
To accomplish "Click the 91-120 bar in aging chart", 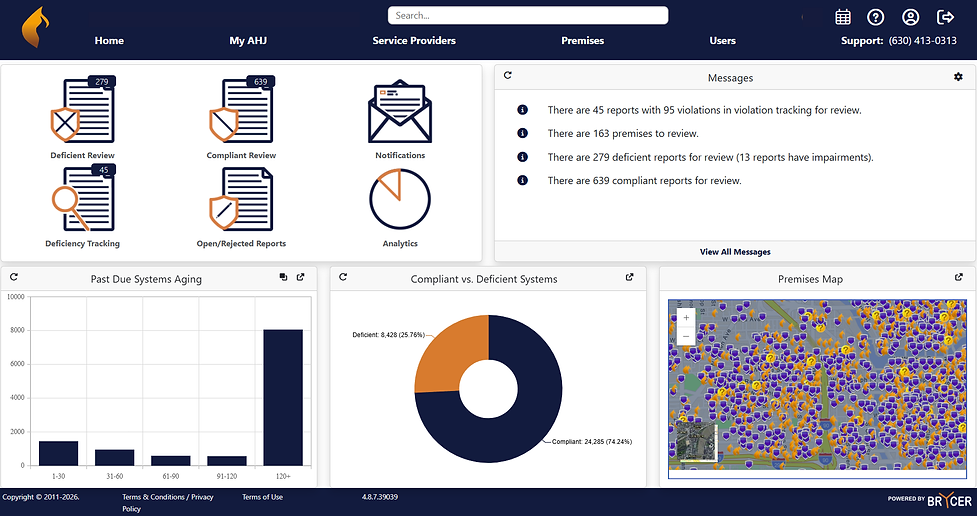I will 227,461.
